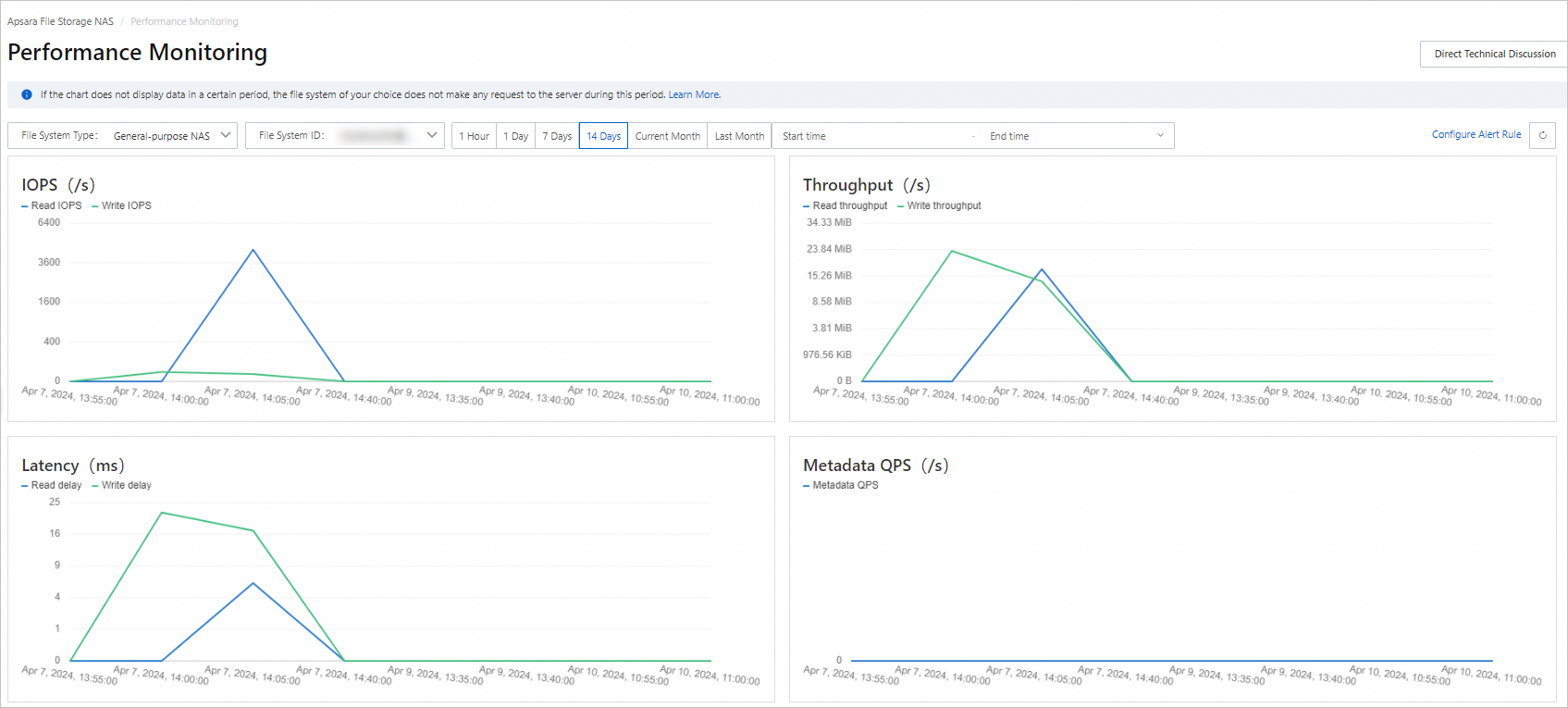
Task: Toggle the Write delay legend item
Action: [121, 485]
